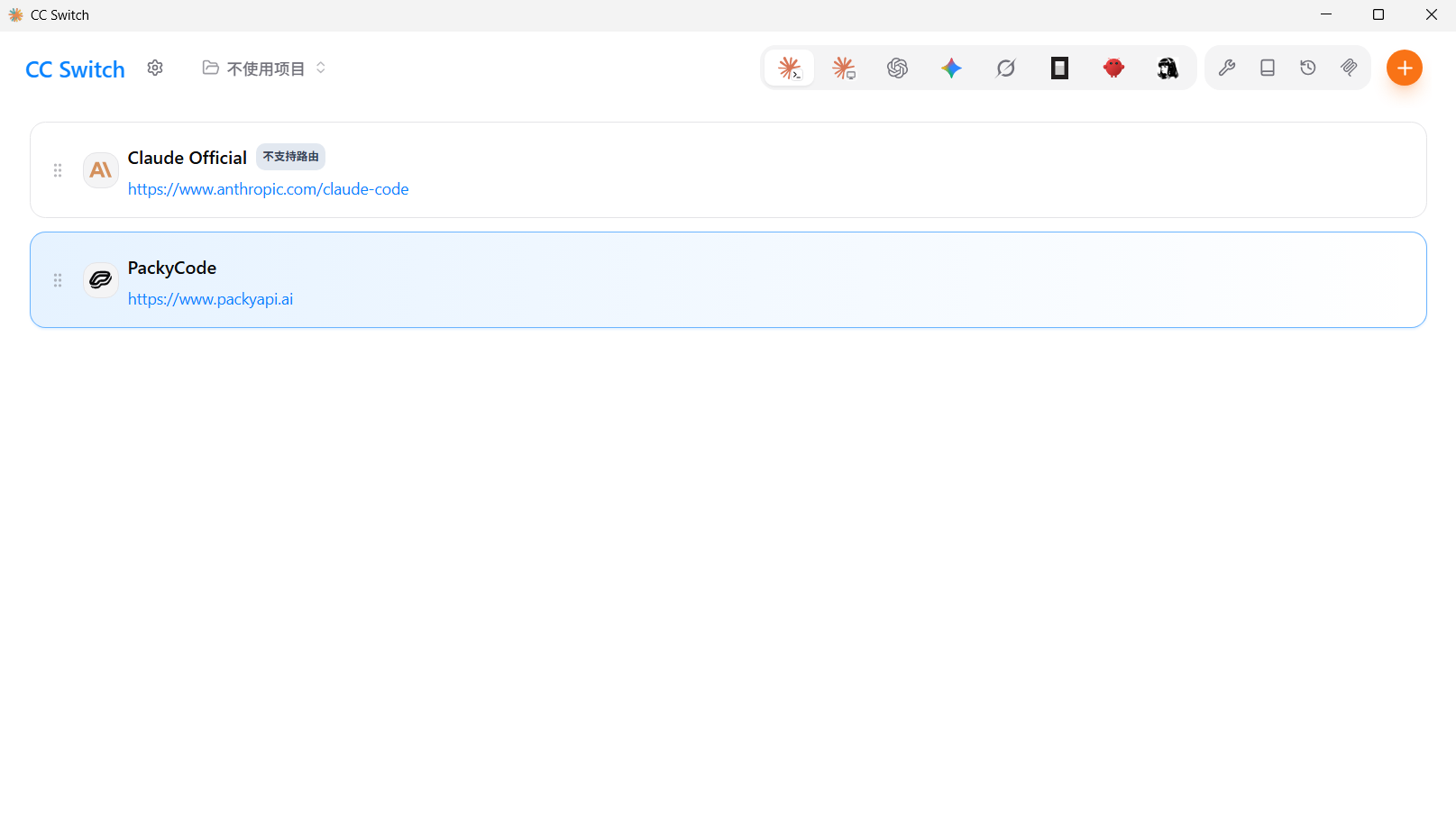Viewport: 1456px width, 829px height.
Task: Minimize the CC Switch window
Action: (1326, 14)
